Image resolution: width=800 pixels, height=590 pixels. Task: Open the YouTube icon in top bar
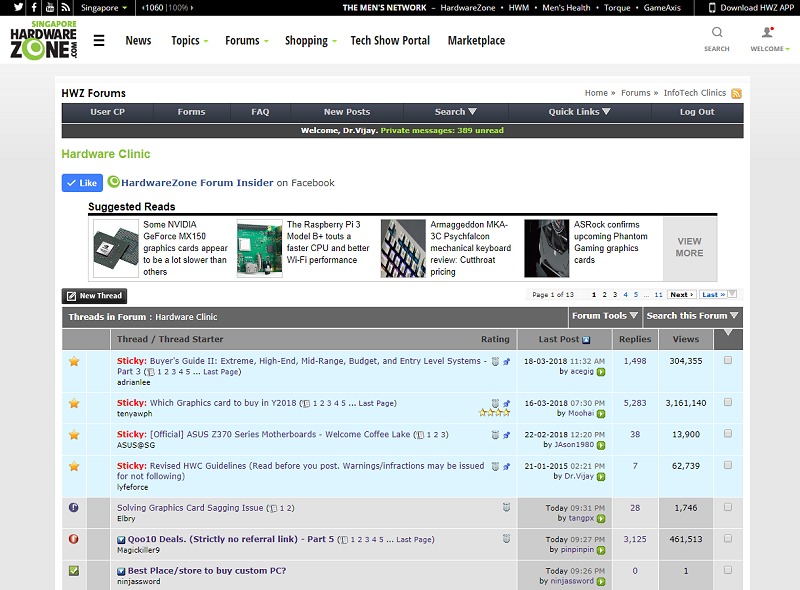point(49,7)
